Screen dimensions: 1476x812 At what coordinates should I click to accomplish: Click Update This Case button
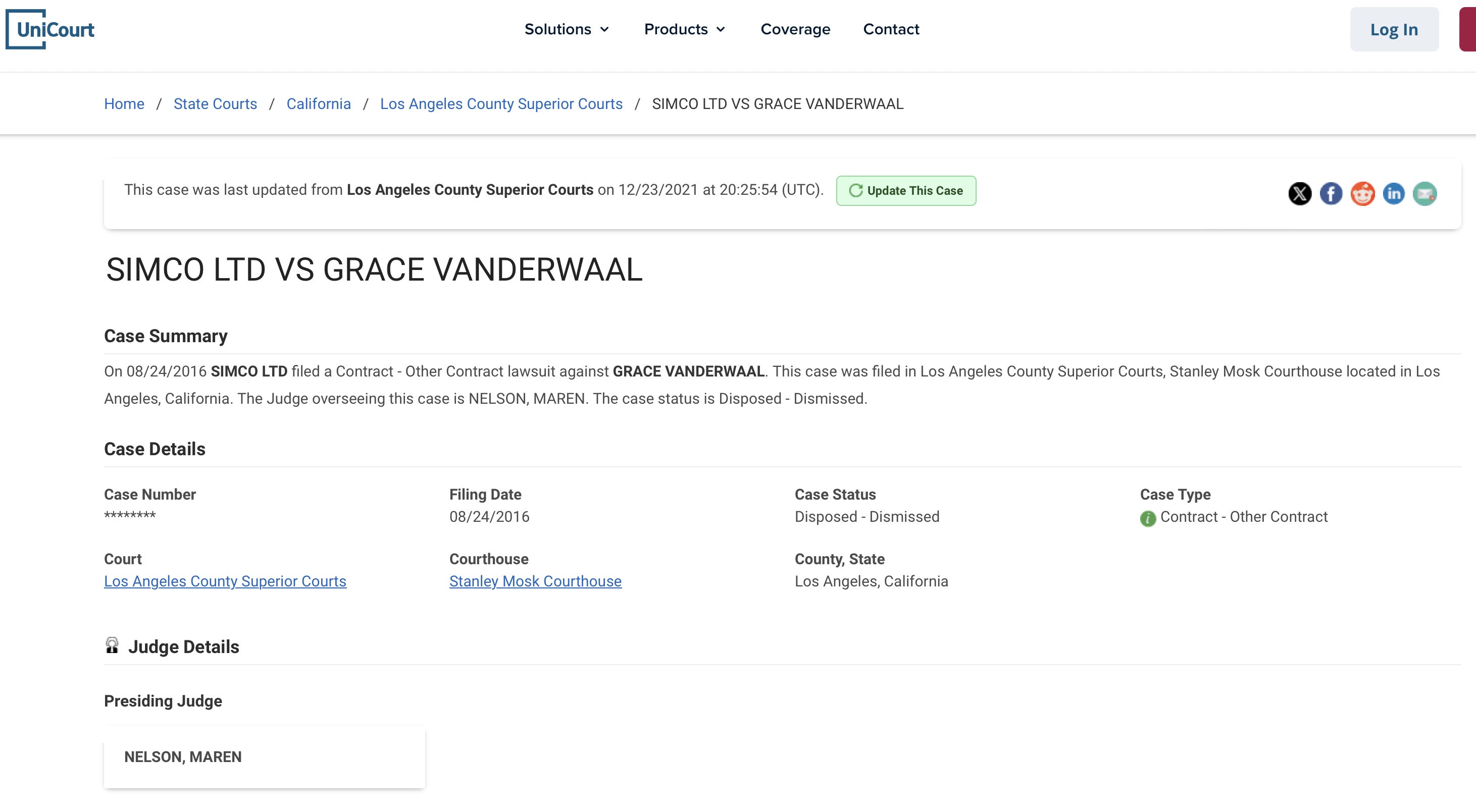(906, 191)
